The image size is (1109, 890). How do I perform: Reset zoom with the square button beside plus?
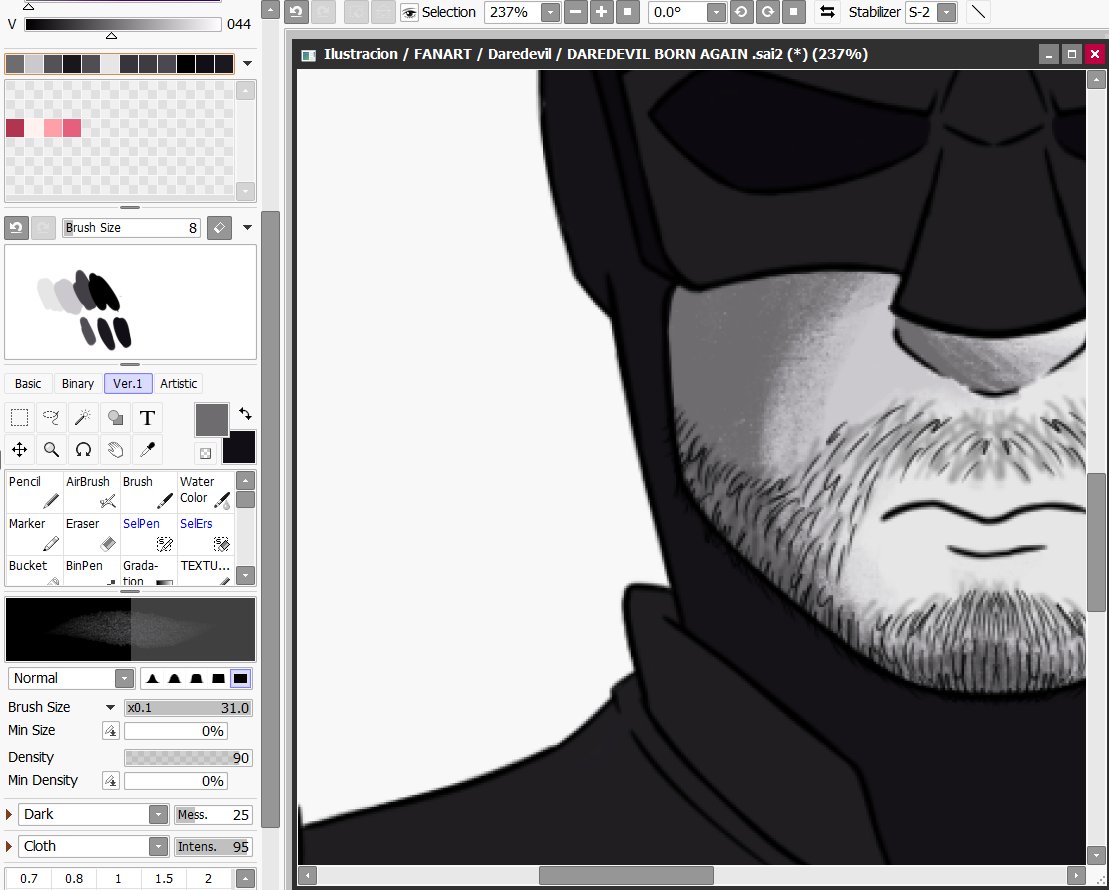(x=627, y=12)
